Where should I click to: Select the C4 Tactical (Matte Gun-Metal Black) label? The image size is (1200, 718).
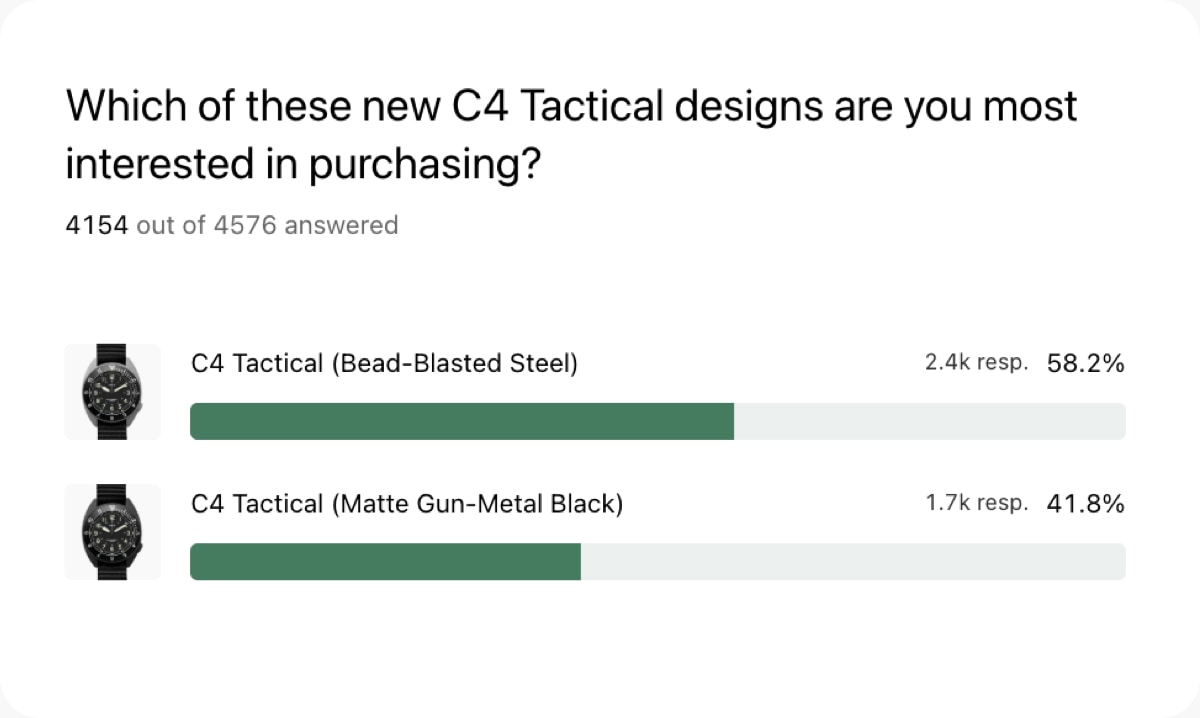pos(407,504)
